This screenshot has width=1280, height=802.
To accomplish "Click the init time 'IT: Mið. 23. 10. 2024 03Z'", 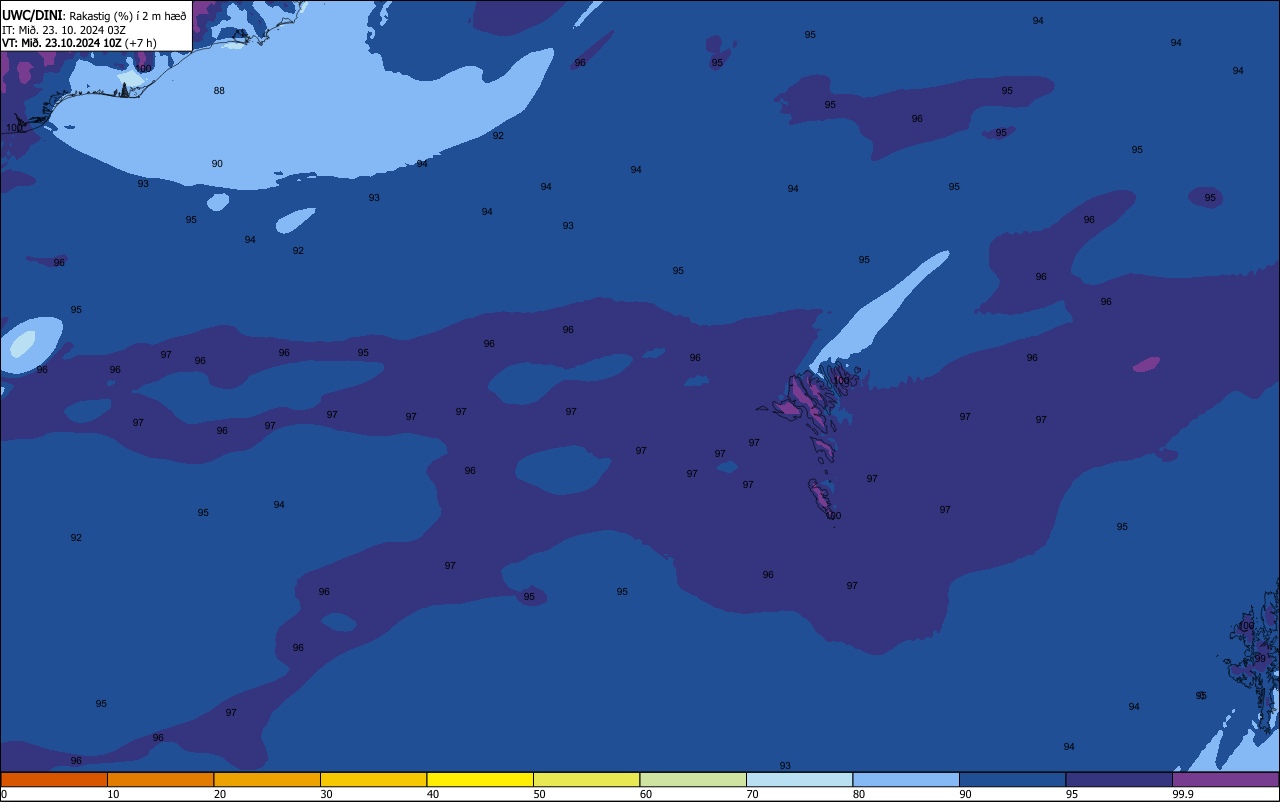I will tap(64, 29).
